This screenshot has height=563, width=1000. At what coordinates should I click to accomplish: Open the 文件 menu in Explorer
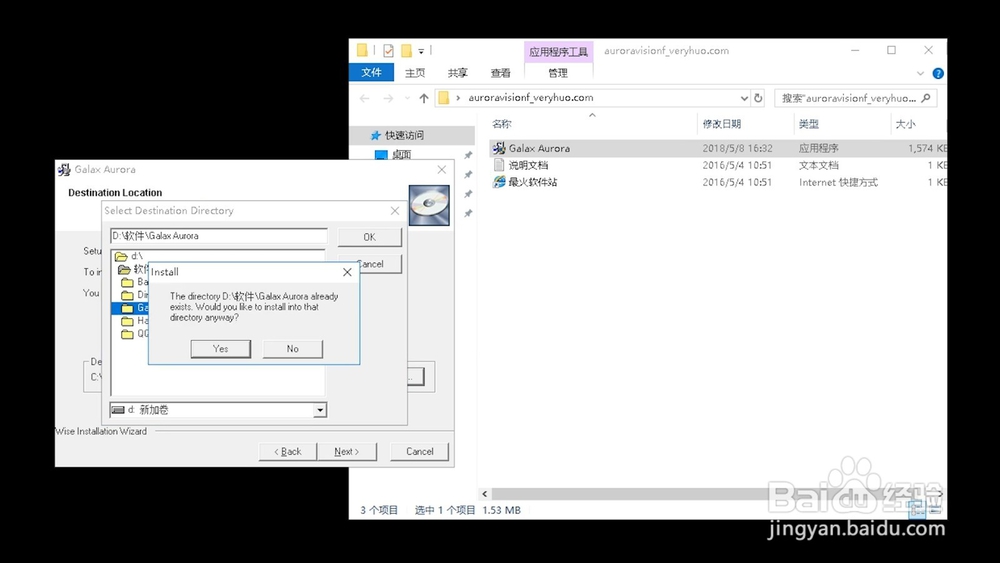(x=371, y=73)
